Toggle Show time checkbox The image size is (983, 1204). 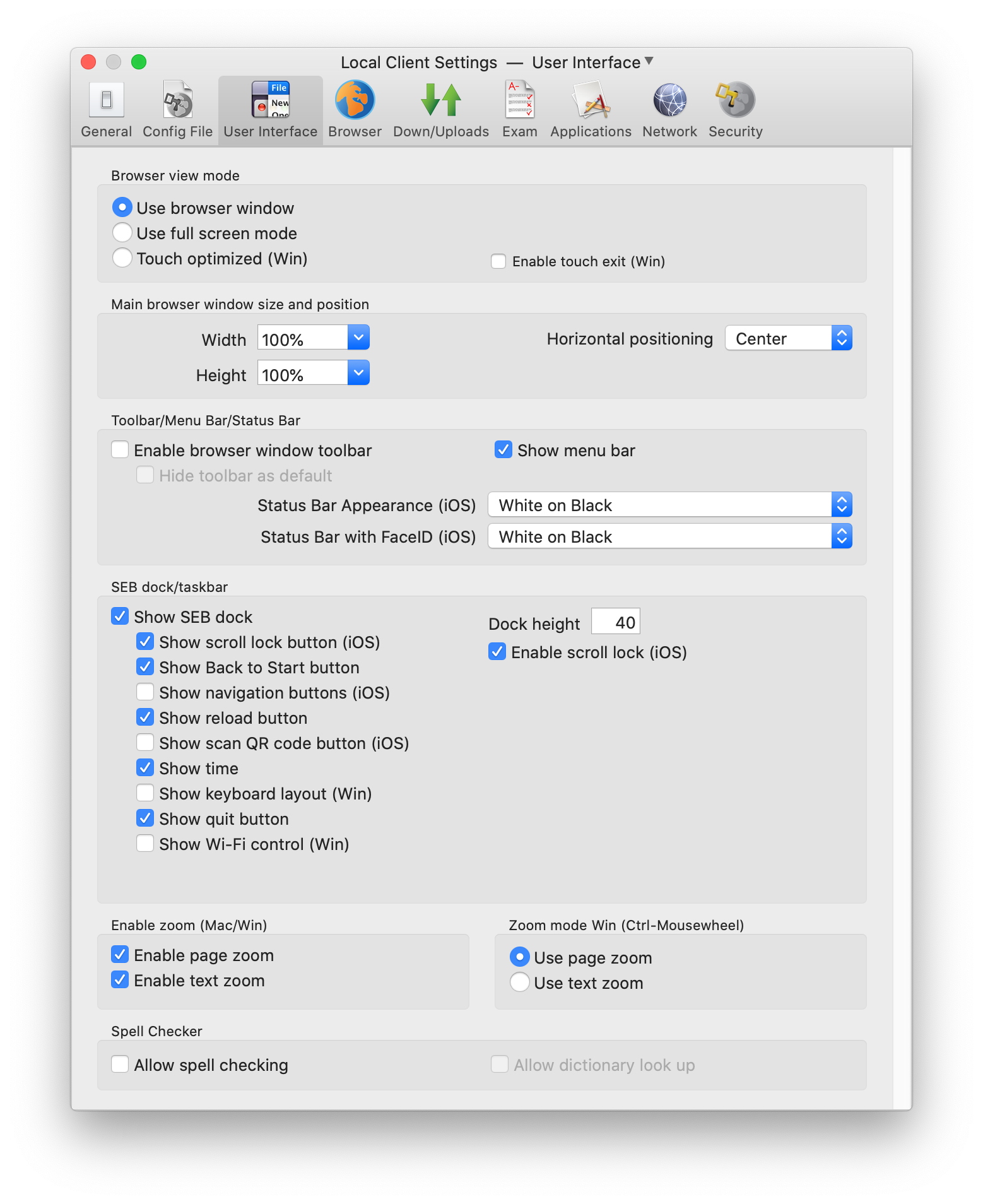[x=145, y=768]
